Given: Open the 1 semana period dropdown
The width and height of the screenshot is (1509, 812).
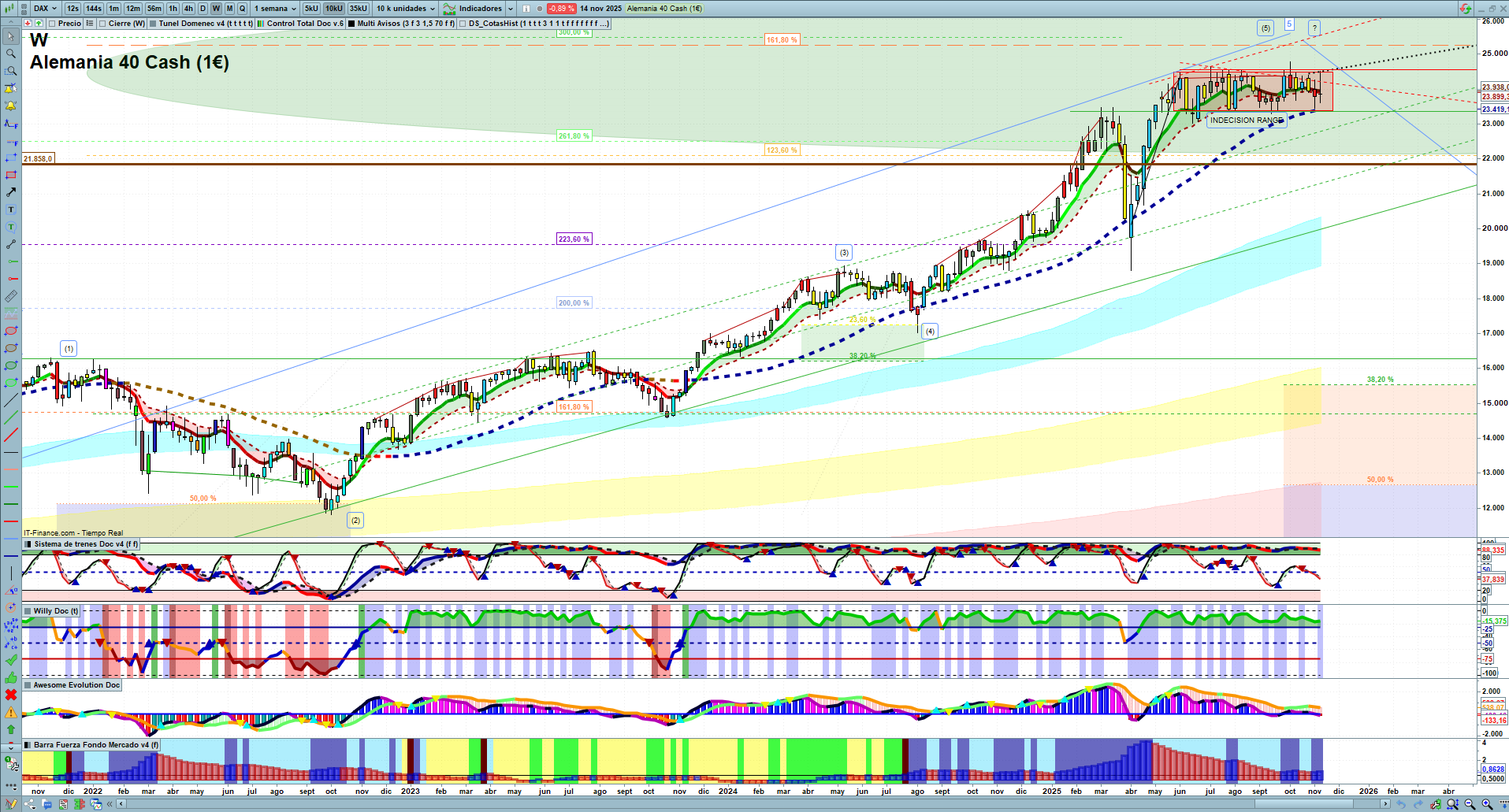Looking at the screenshot, I should [275, 9].
